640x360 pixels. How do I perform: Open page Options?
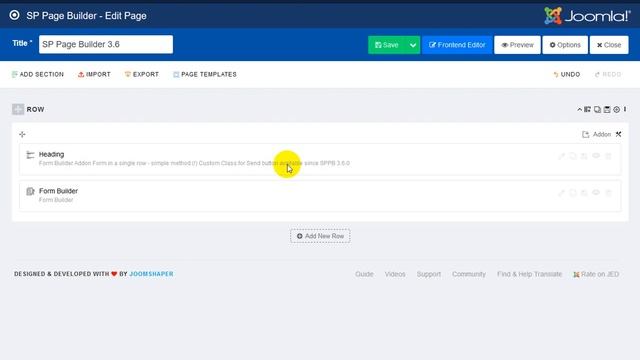point(565,45)
